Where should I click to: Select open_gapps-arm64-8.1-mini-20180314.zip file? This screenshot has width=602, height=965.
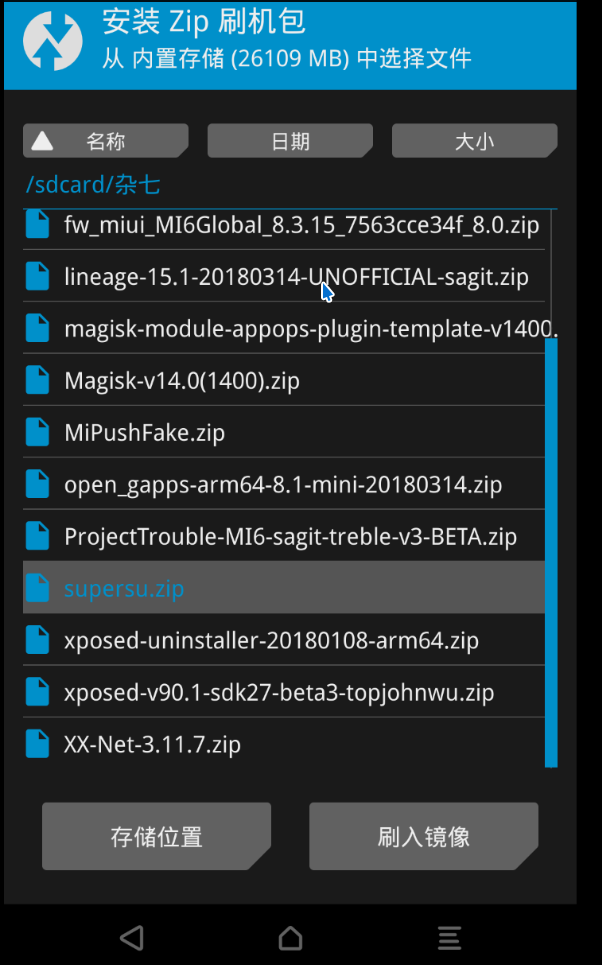tap(284, 484)
